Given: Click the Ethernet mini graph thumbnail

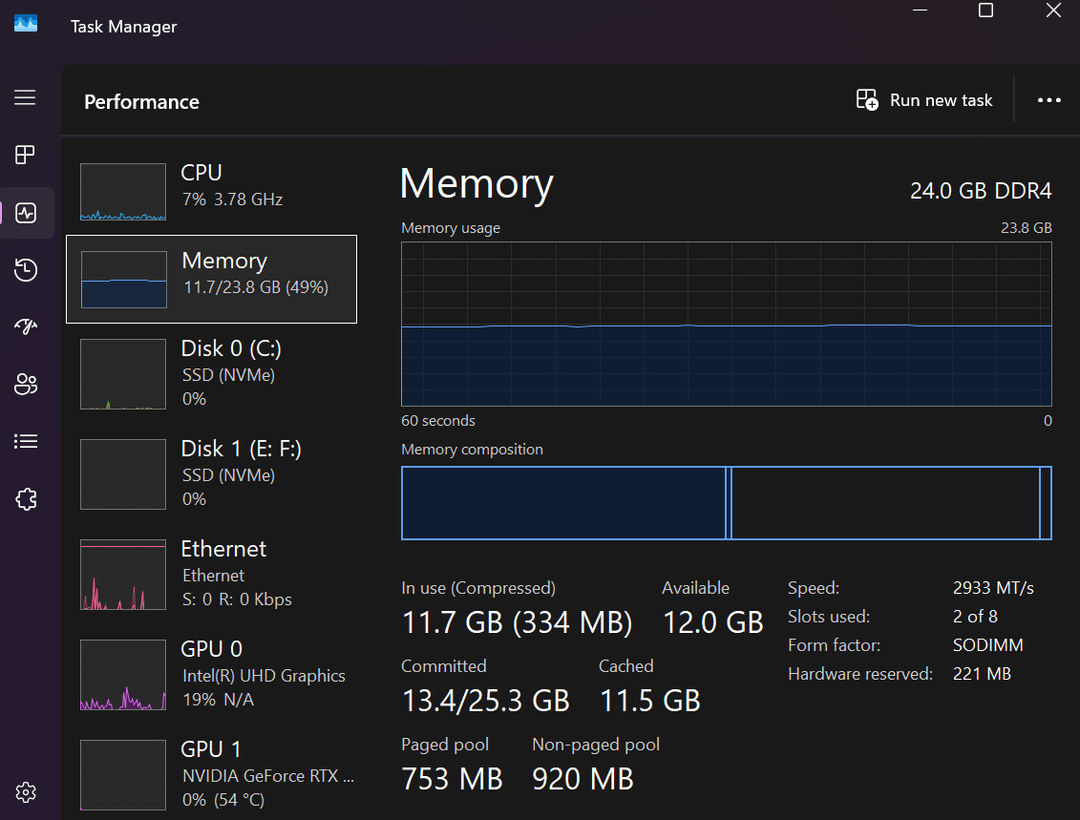Looking at the screenshot, I should click(123, 574).
